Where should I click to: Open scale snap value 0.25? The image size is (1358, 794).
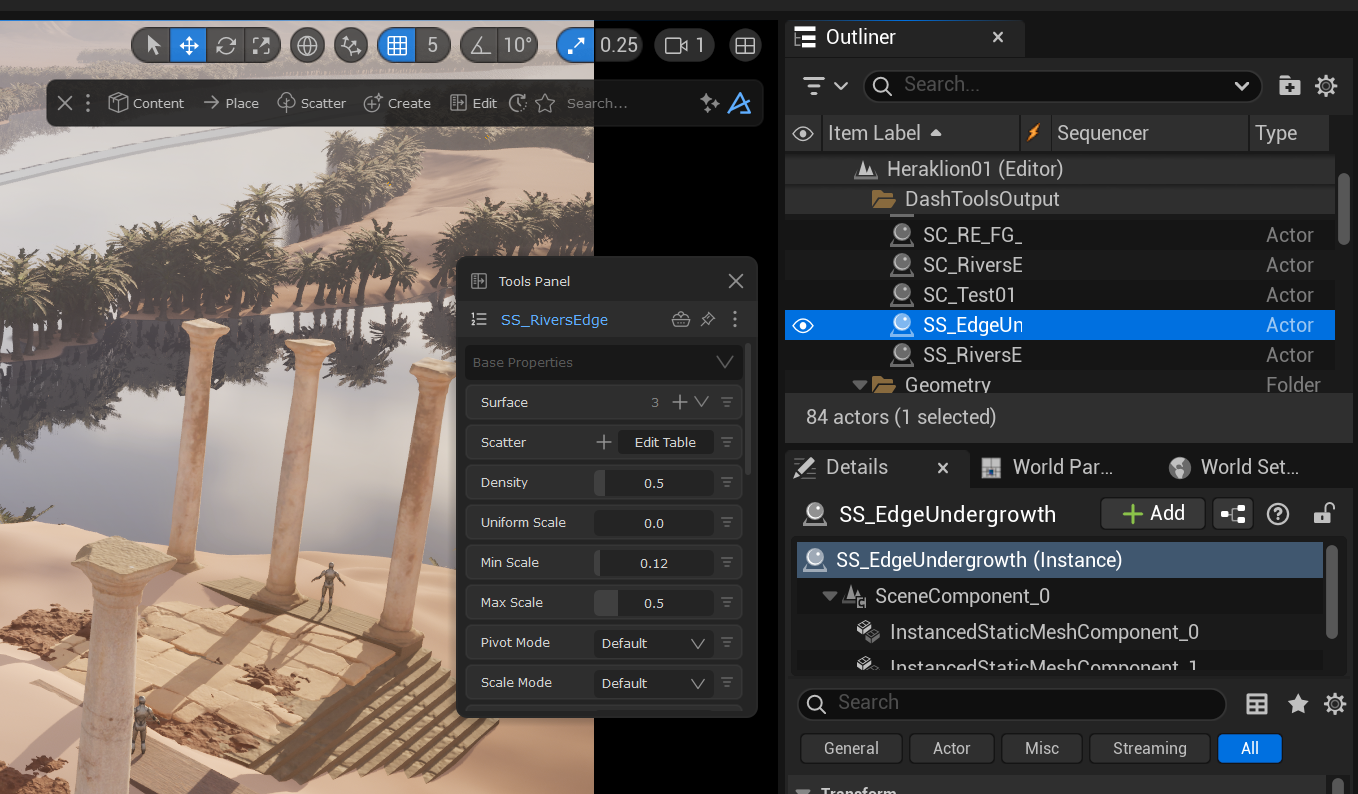click(x=618, y=45)
